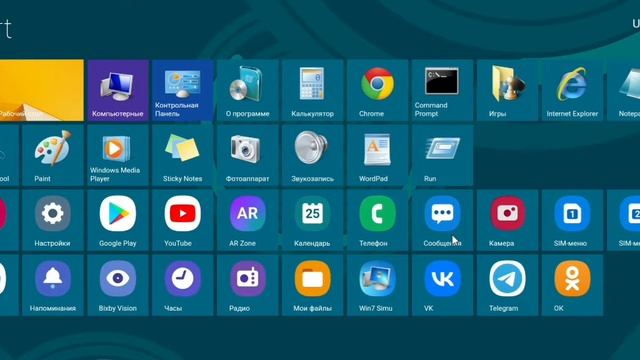640x360 pixels.
Task: Open the VK app tile
Action: click(x=442, y=285)
